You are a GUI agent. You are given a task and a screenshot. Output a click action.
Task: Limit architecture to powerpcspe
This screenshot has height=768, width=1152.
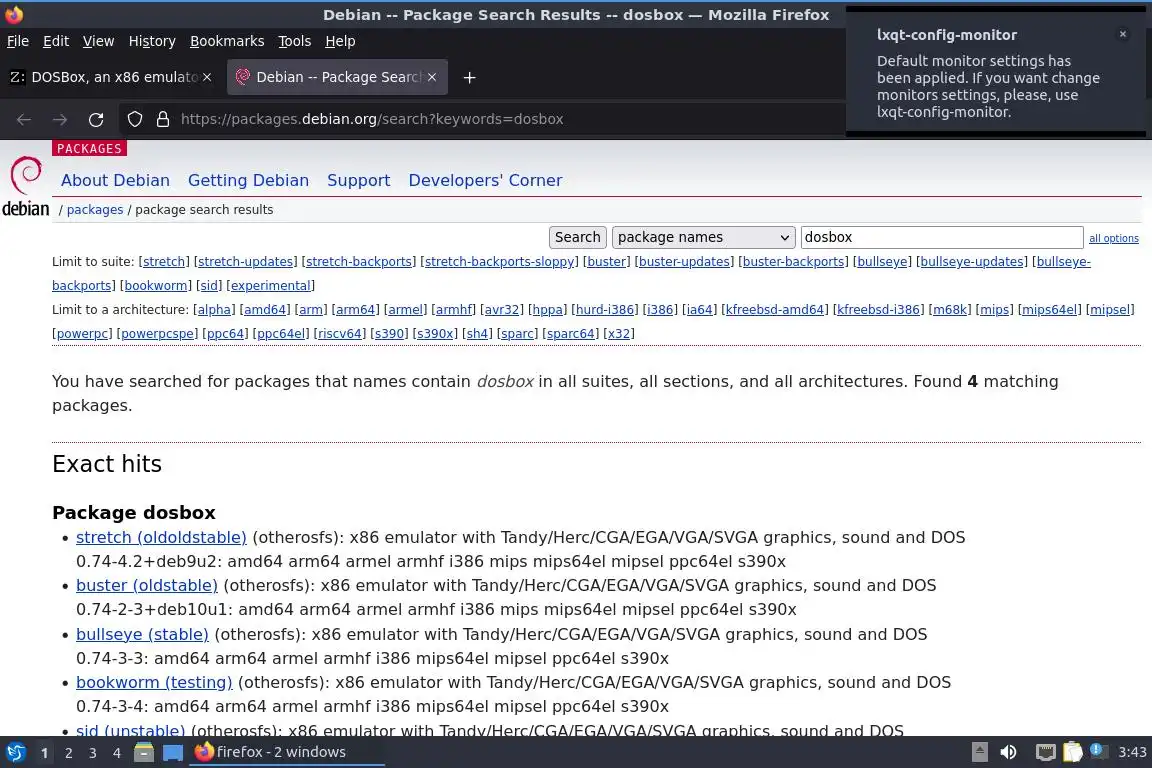pos(156,334)
